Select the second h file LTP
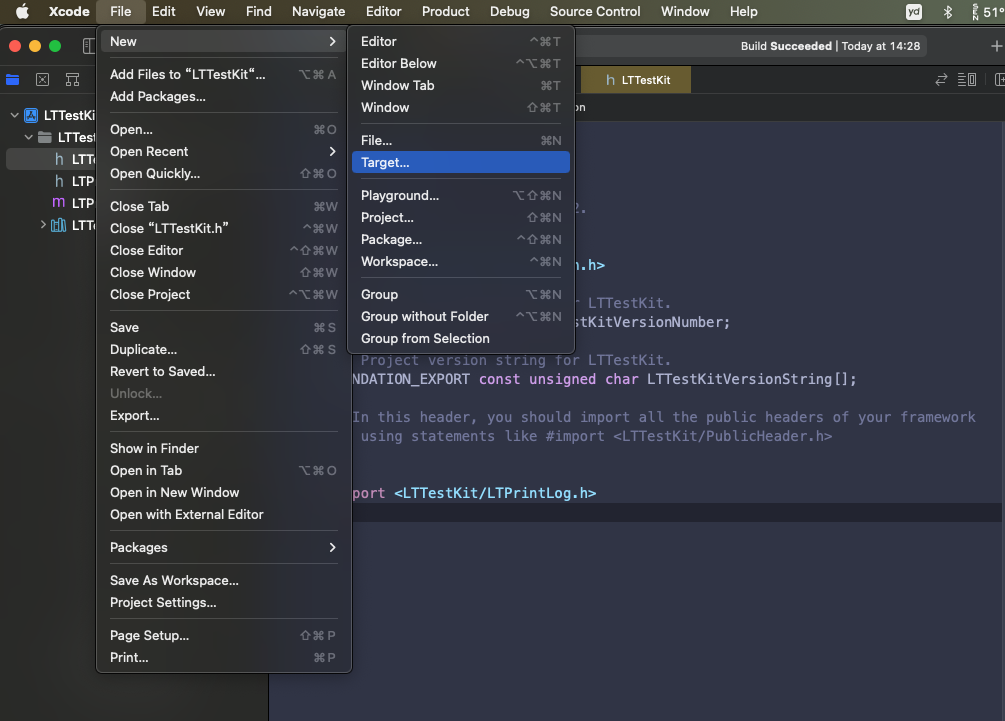The image size is (1005, 721). coord(59,181)
